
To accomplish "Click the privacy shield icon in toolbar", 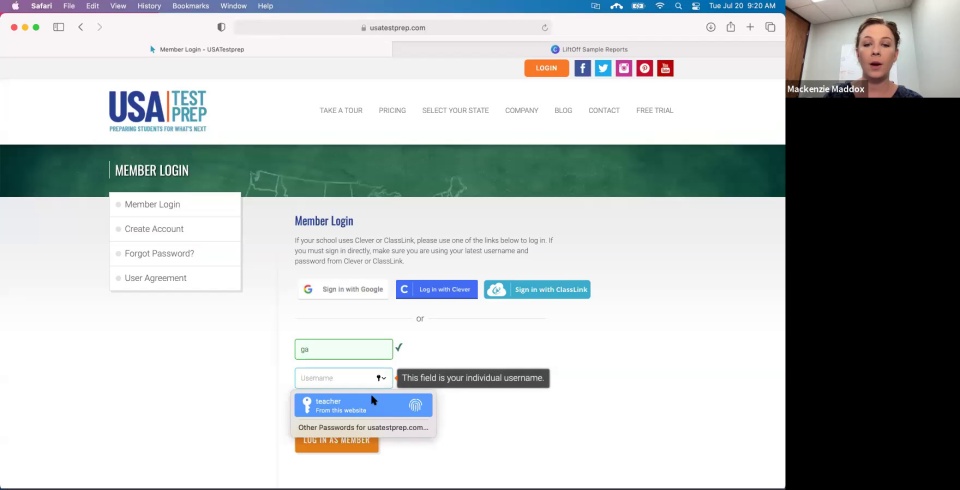I will point(221,27).
